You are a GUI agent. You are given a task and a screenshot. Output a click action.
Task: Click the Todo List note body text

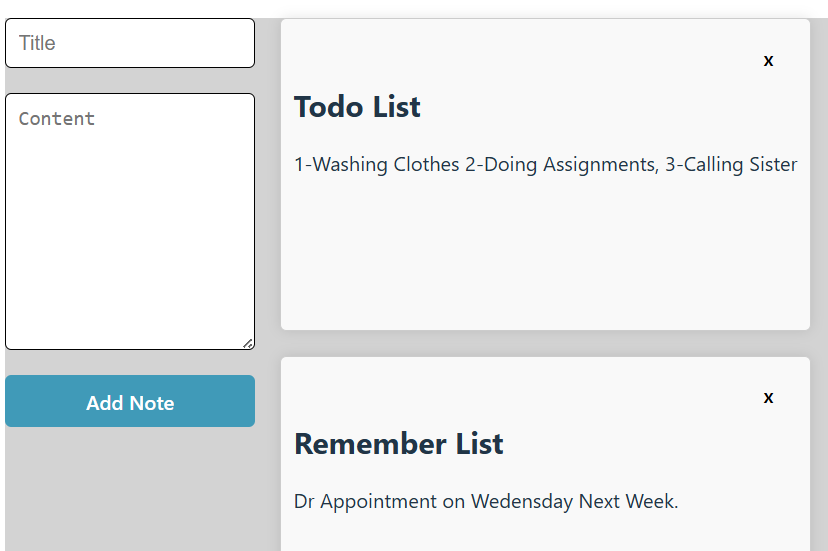pos(545,165)
